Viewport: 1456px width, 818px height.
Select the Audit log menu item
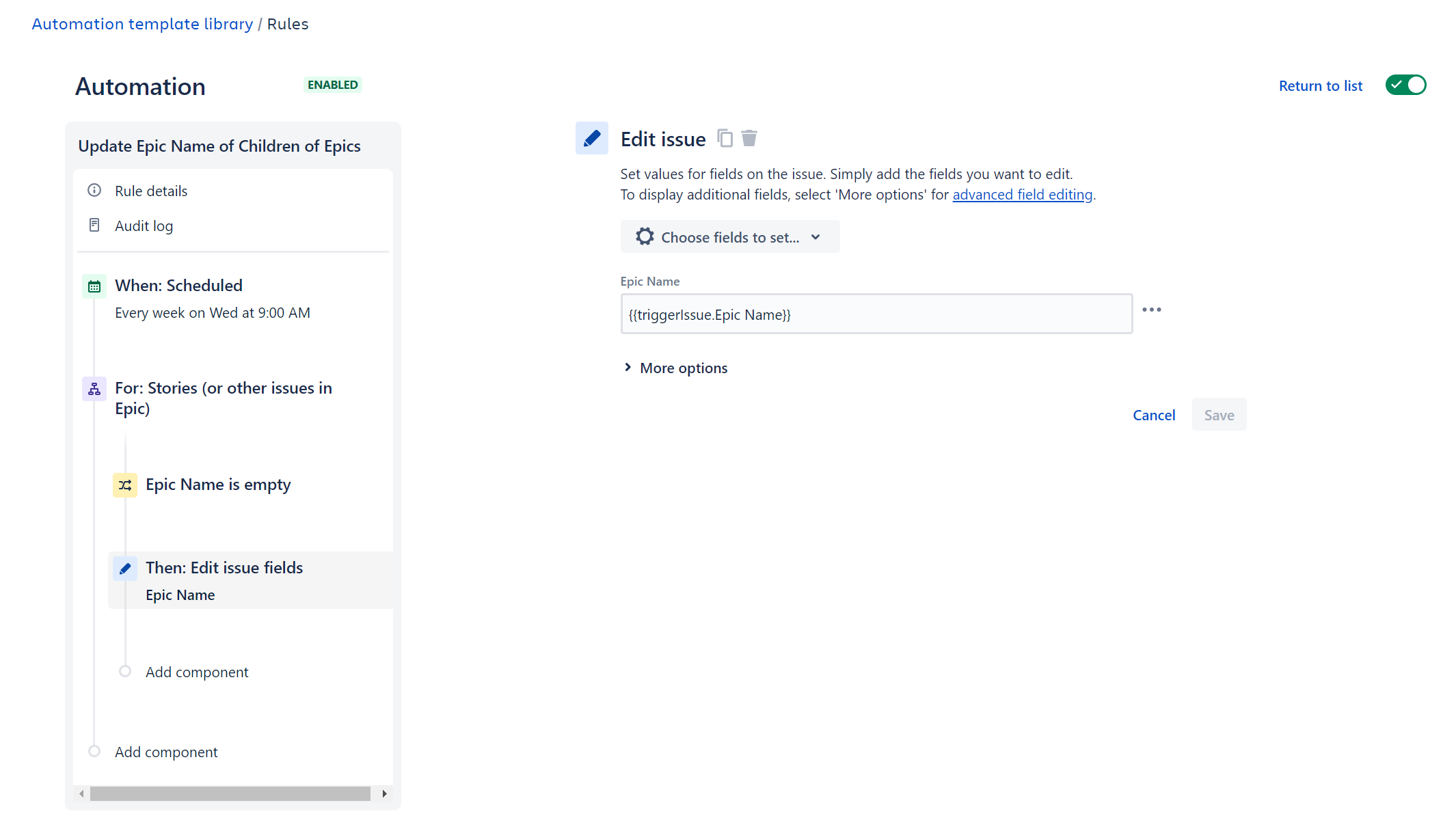click(x=144, y=225)
